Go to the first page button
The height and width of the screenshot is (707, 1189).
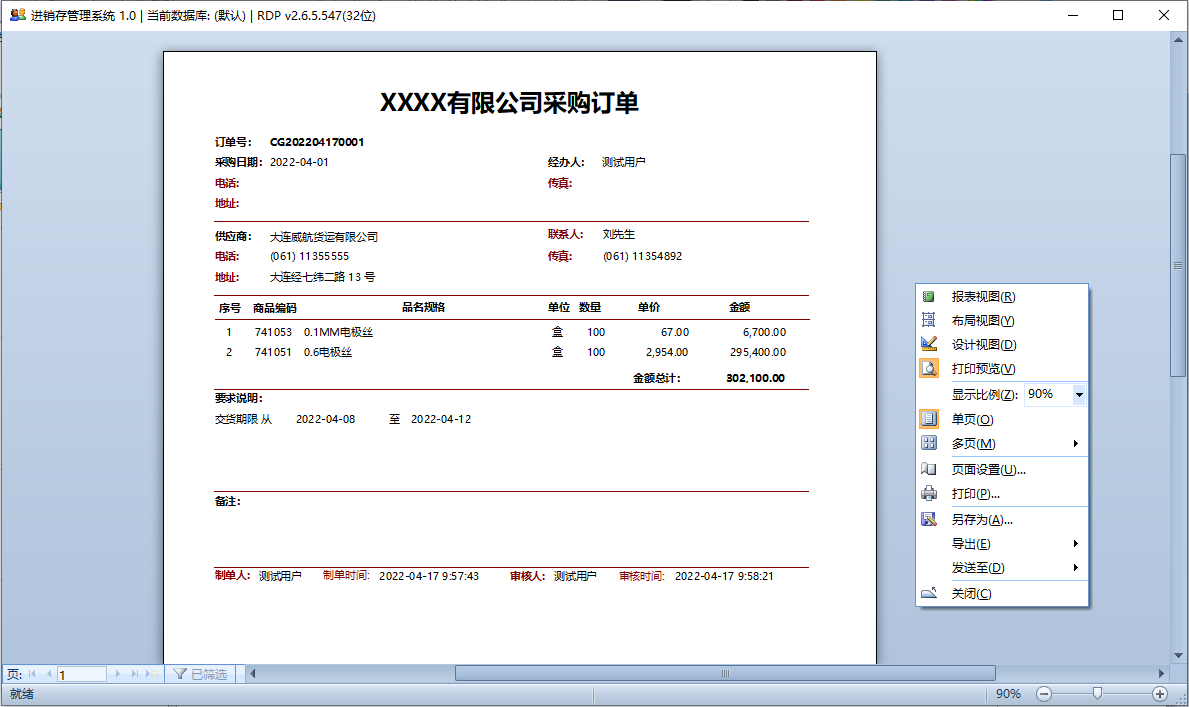click(x=32, y=674)
